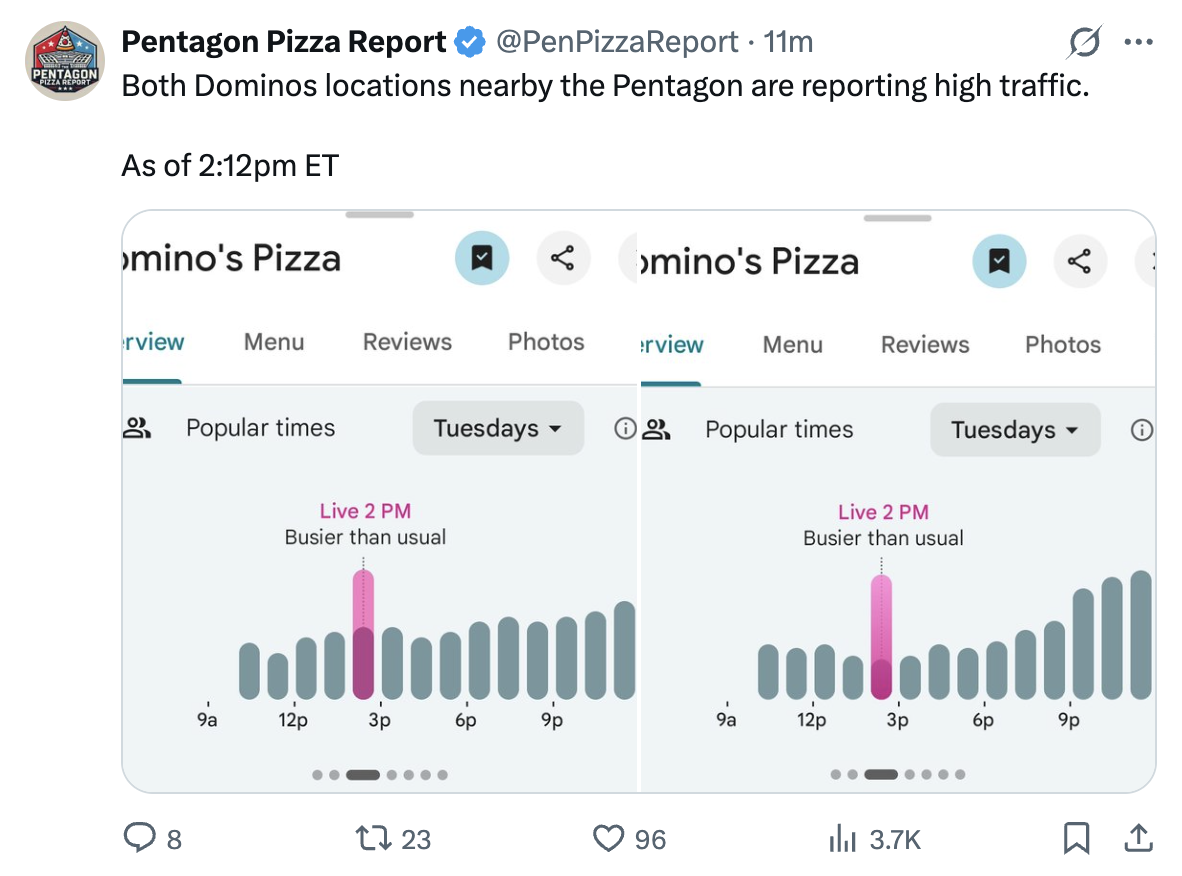This screenshot has width=1182, height=876.
Task: Switch to Reviews tab in right panel
Action: [925, 345]
